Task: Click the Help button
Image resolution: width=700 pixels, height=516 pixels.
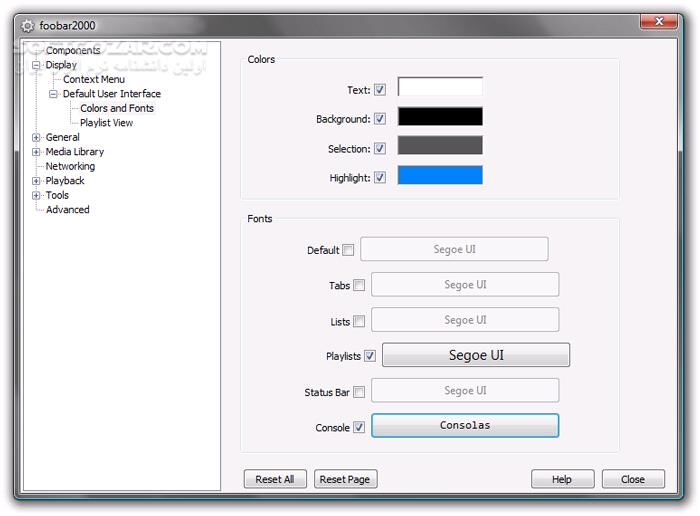Action: click(562, 479)
